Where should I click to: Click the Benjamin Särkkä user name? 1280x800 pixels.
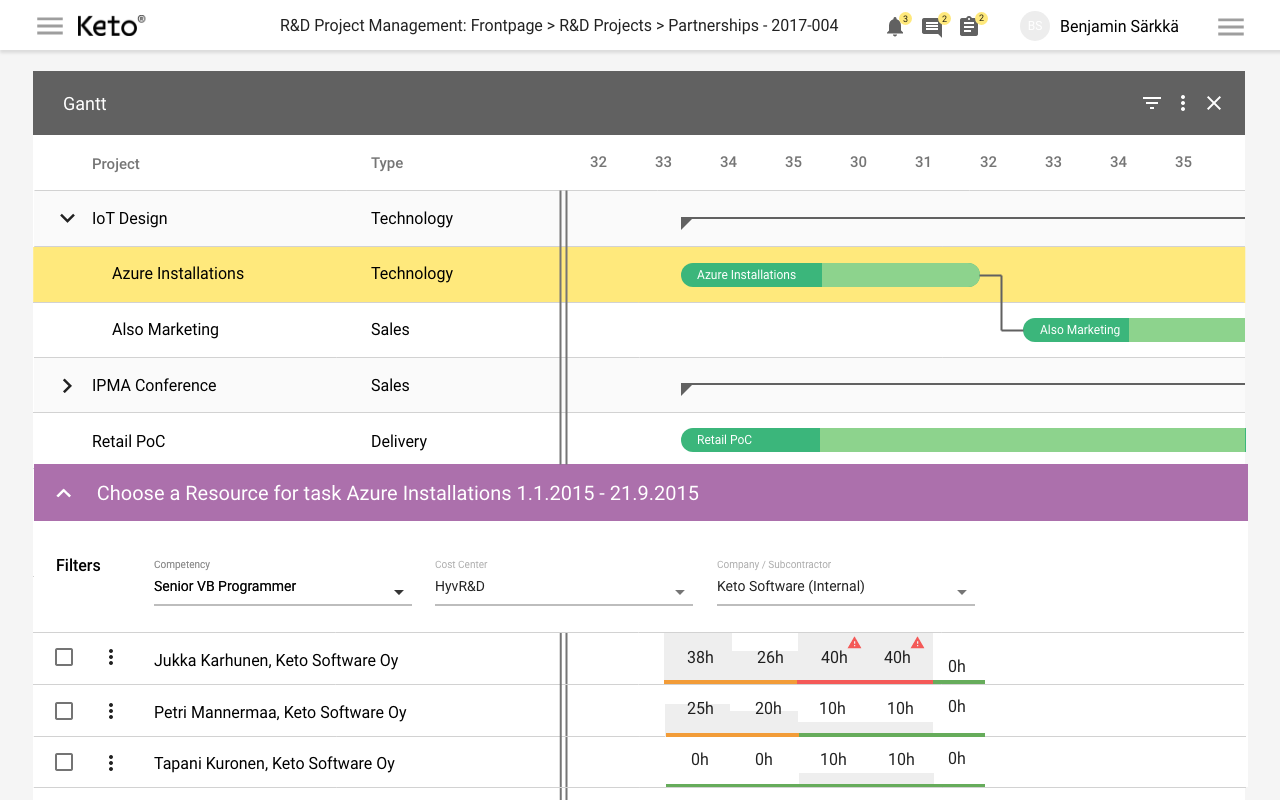click(x=1119, y=27)
